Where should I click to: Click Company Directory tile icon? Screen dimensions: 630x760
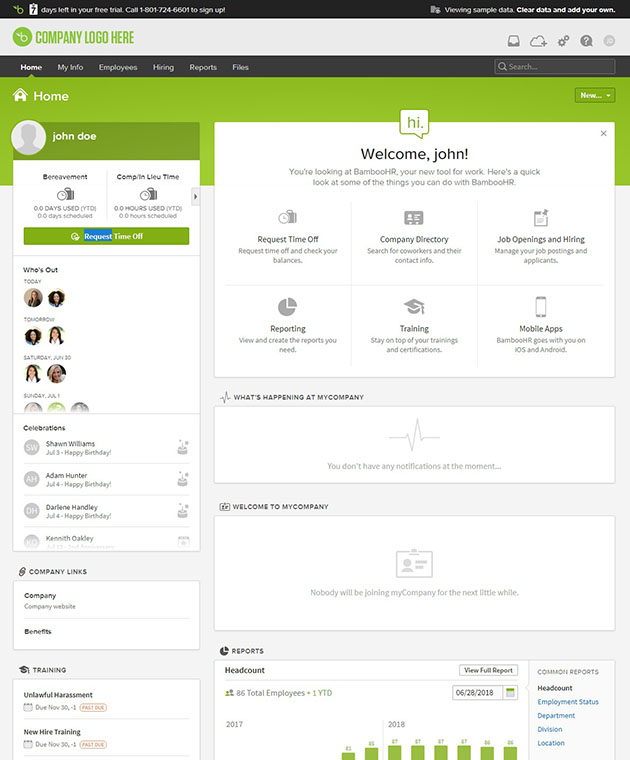[414, 218]
